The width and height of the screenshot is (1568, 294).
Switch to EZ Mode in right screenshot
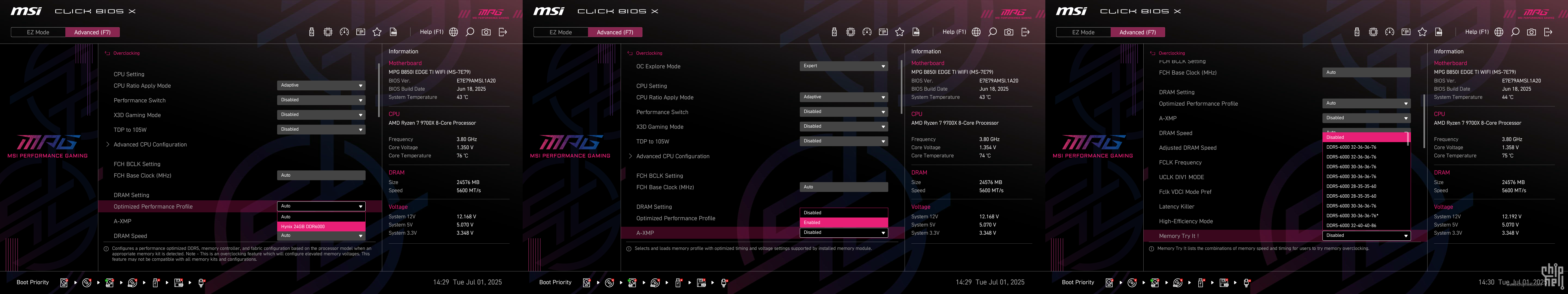click(x=1083, y=32)
